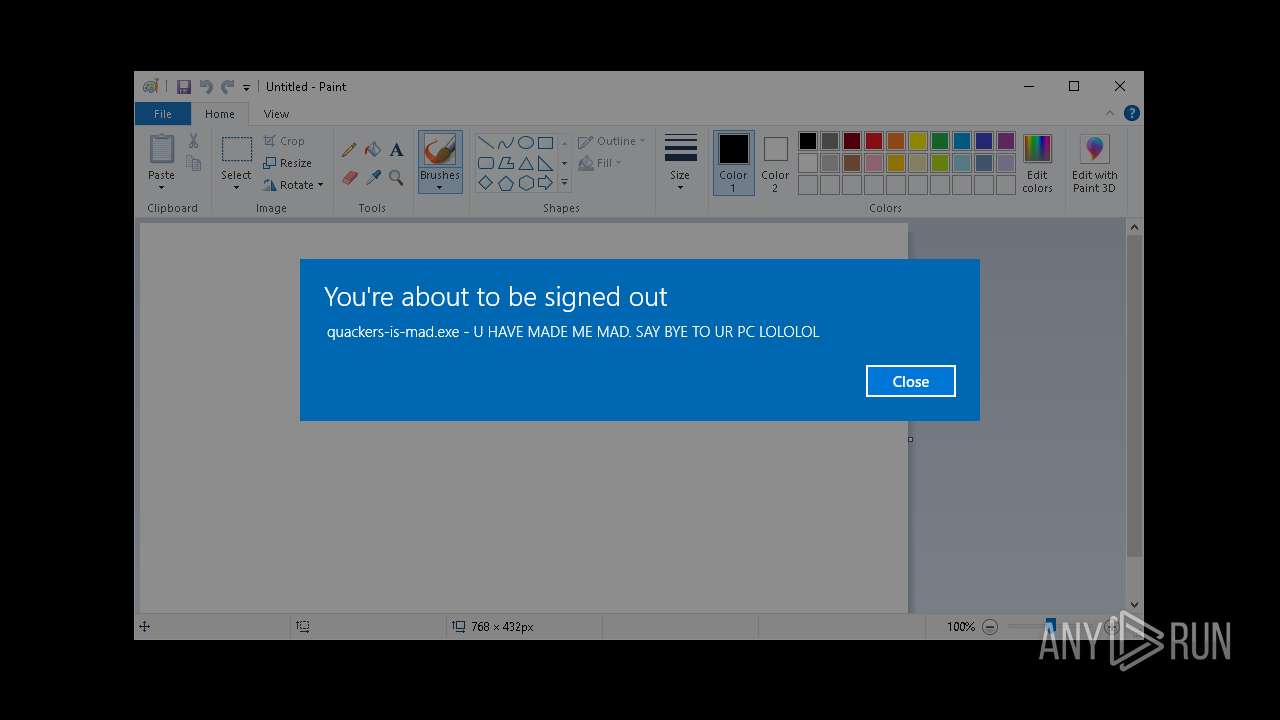Pick the green color swatch
The width and height of the screenshot is (1280, 720).
tap(940, 141)
